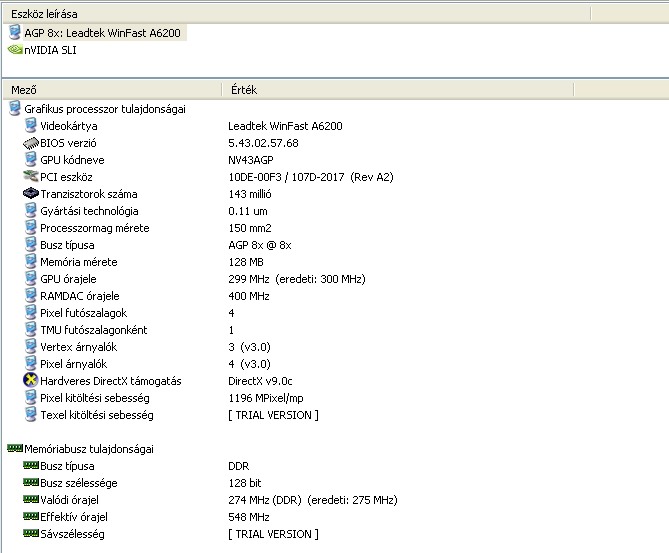This screenshot has width=669, height=553.
Task: Select AGP 8x Leadtek WinFast A6200 device
Action: 102,33
